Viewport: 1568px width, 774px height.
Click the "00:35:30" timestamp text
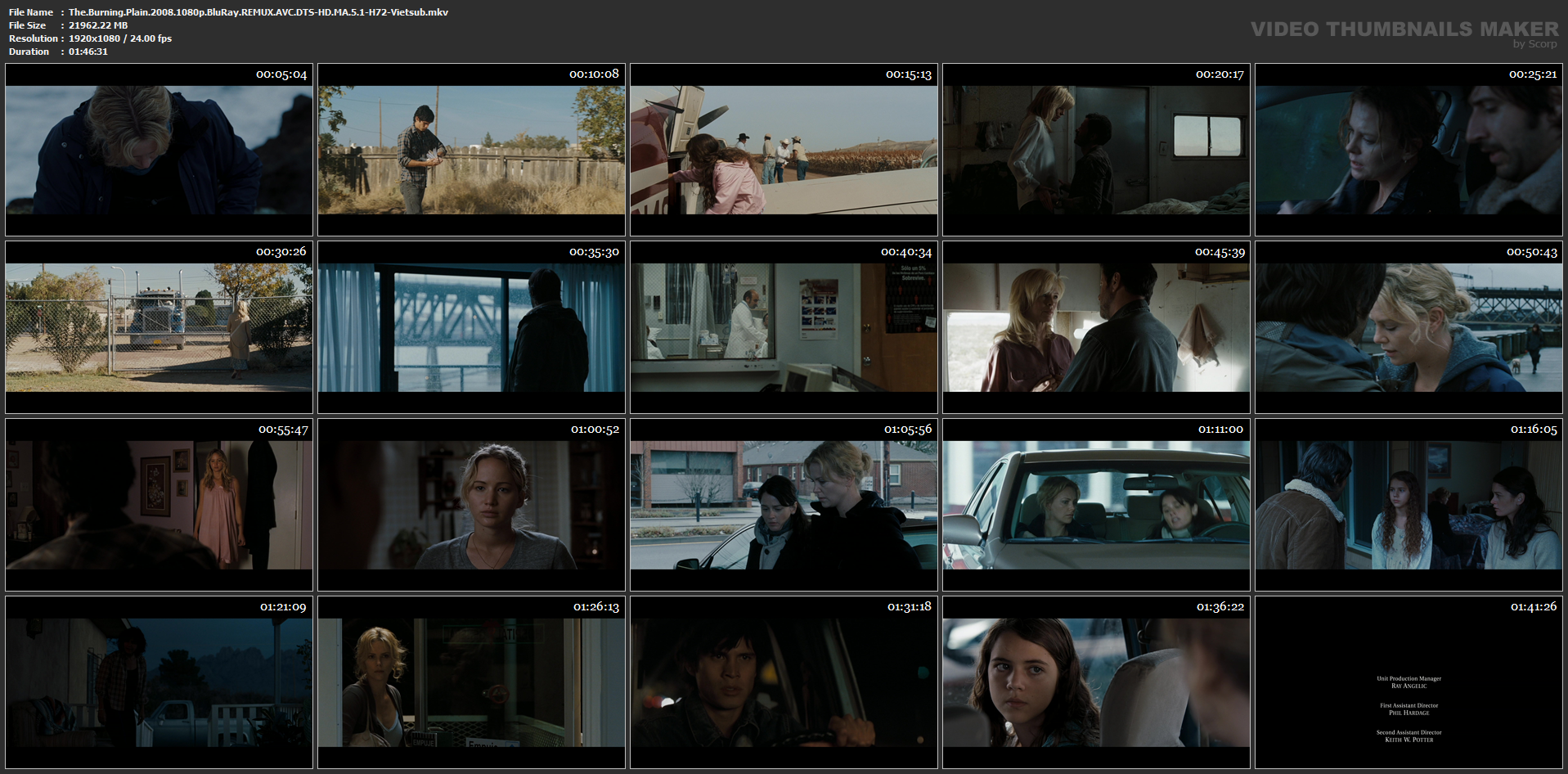pos(594,252)
